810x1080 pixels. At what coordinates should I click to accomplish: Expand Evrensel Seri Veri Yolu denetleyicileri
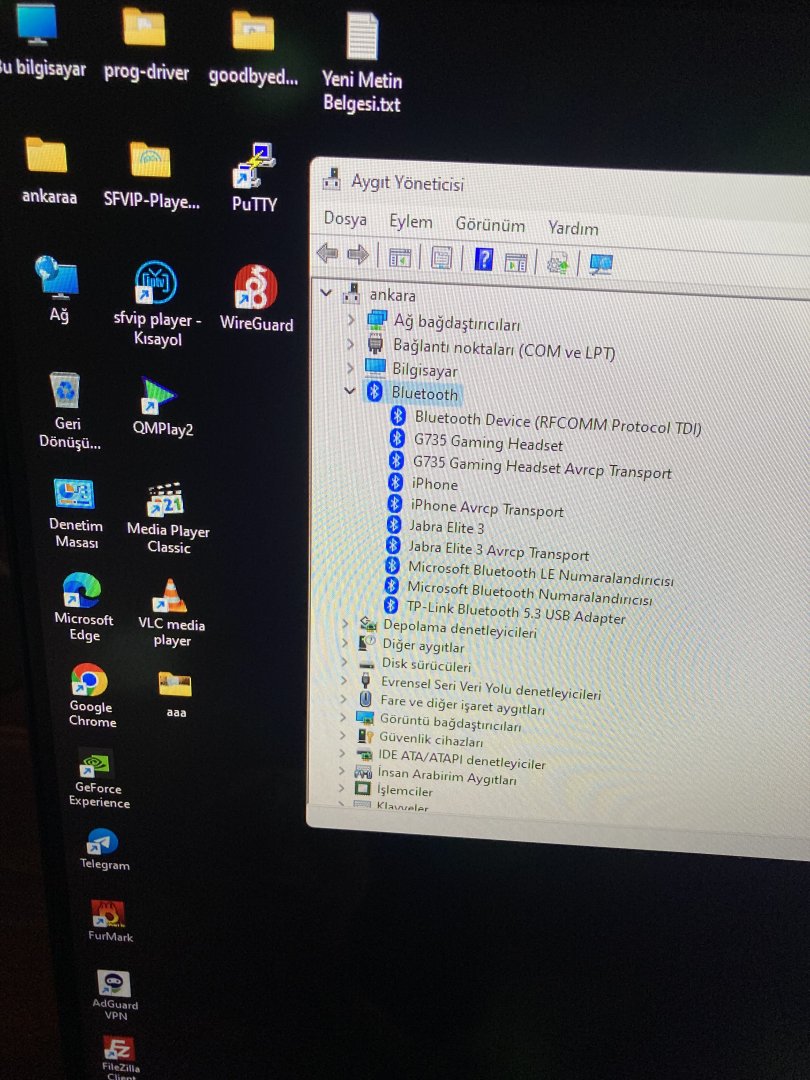[344, 681]
